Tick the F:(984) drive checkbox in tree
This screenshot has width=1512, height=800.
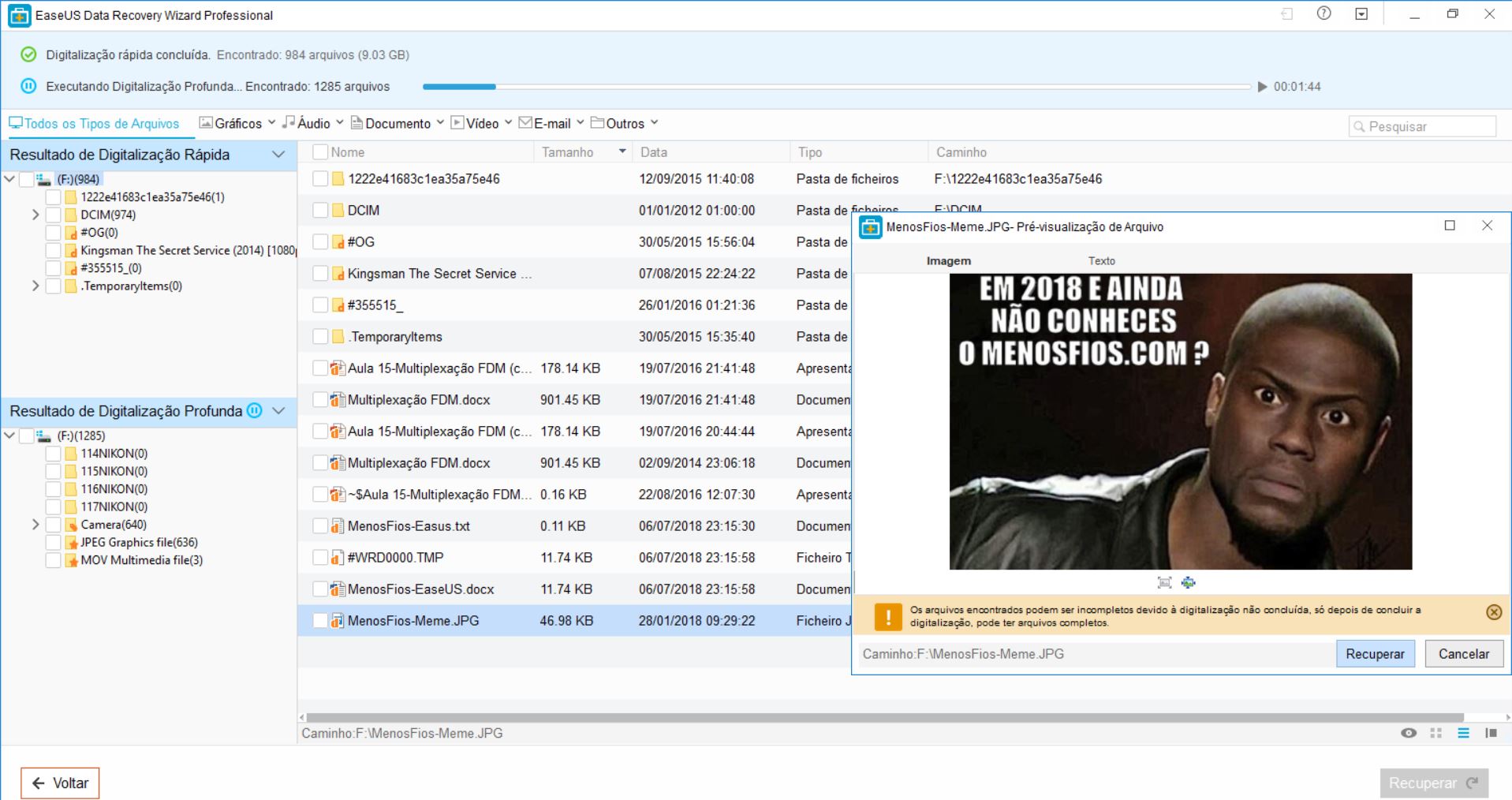click(26, 179)
